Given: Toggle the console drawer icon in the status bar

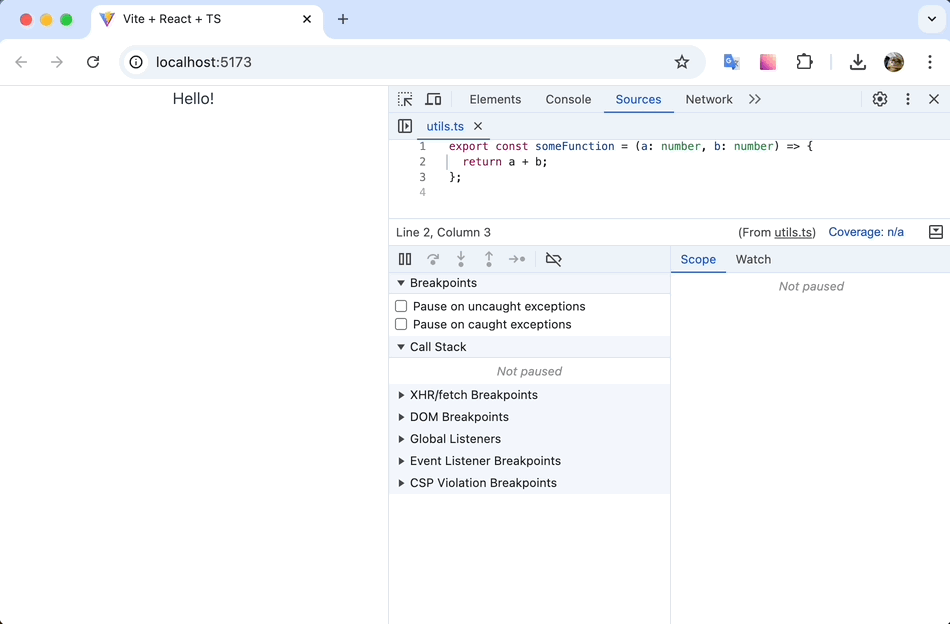Looking at the screenshot, I should [935, 232].
